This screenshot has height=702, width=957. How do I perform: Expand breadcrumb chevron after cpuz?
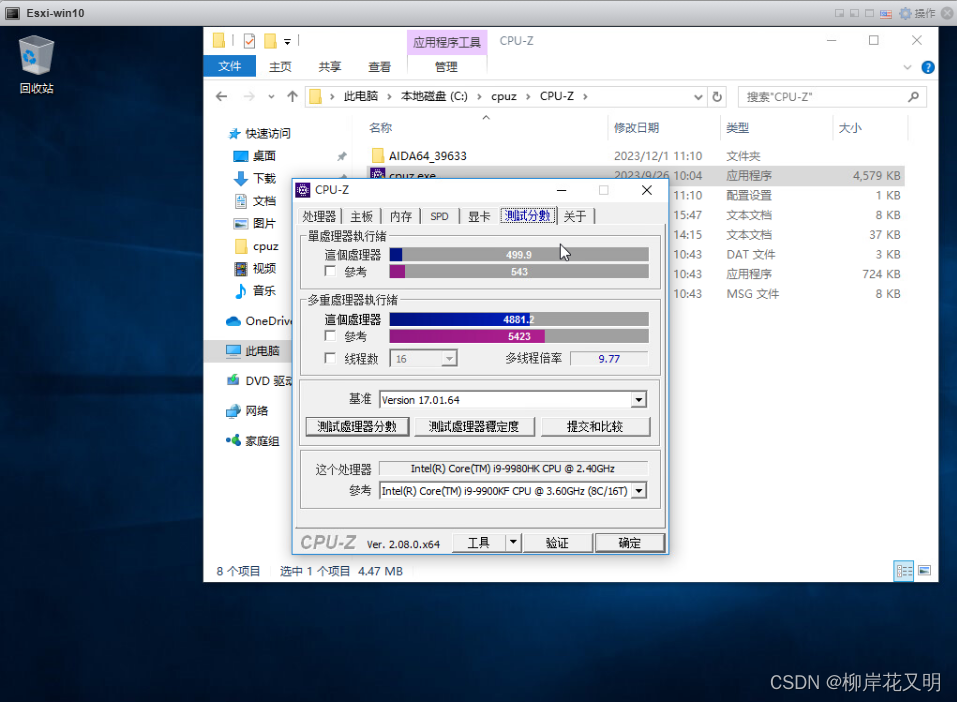click(x=528, y=96)
